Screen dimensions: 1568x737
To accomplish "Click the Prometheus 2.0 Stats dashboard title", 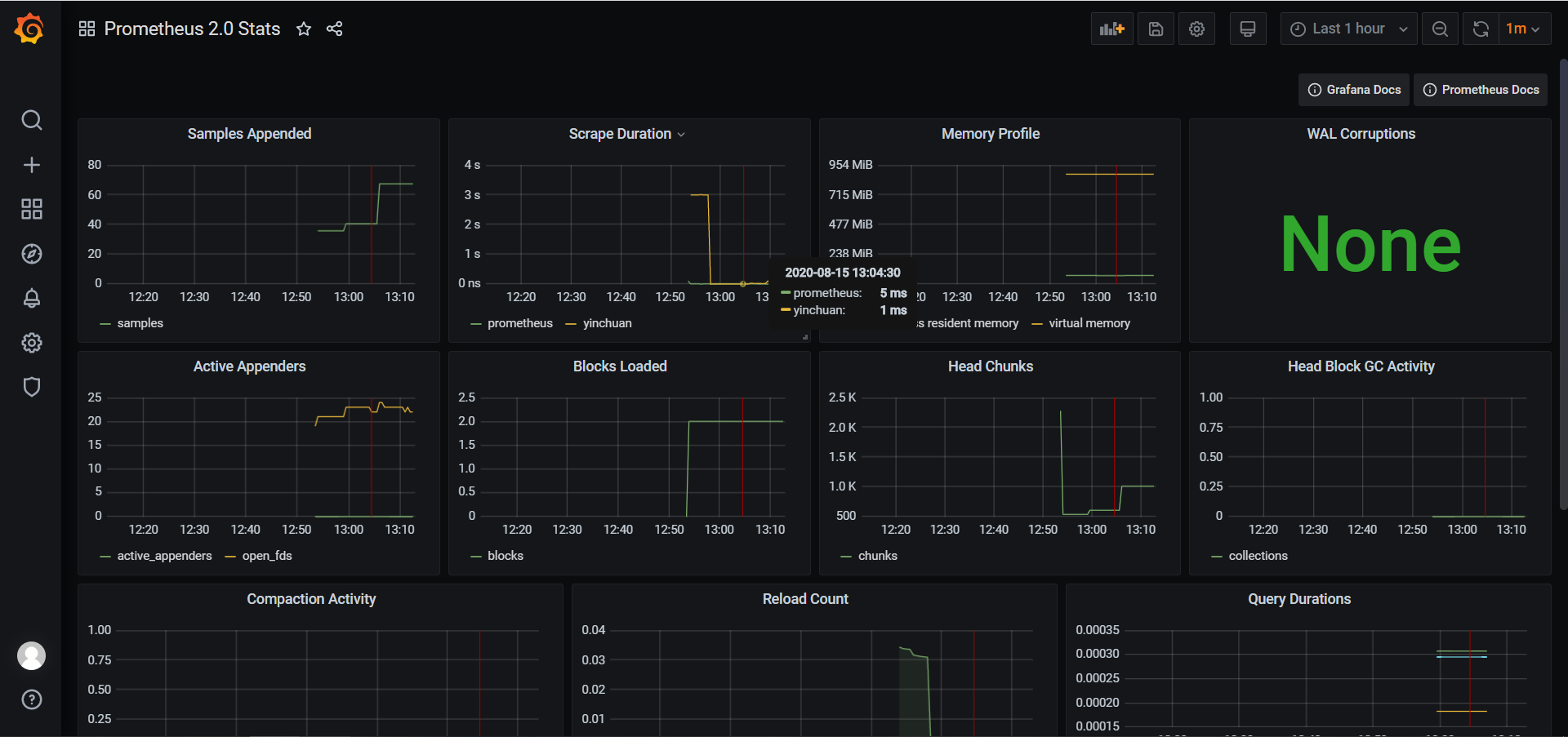I will point(192,29).
